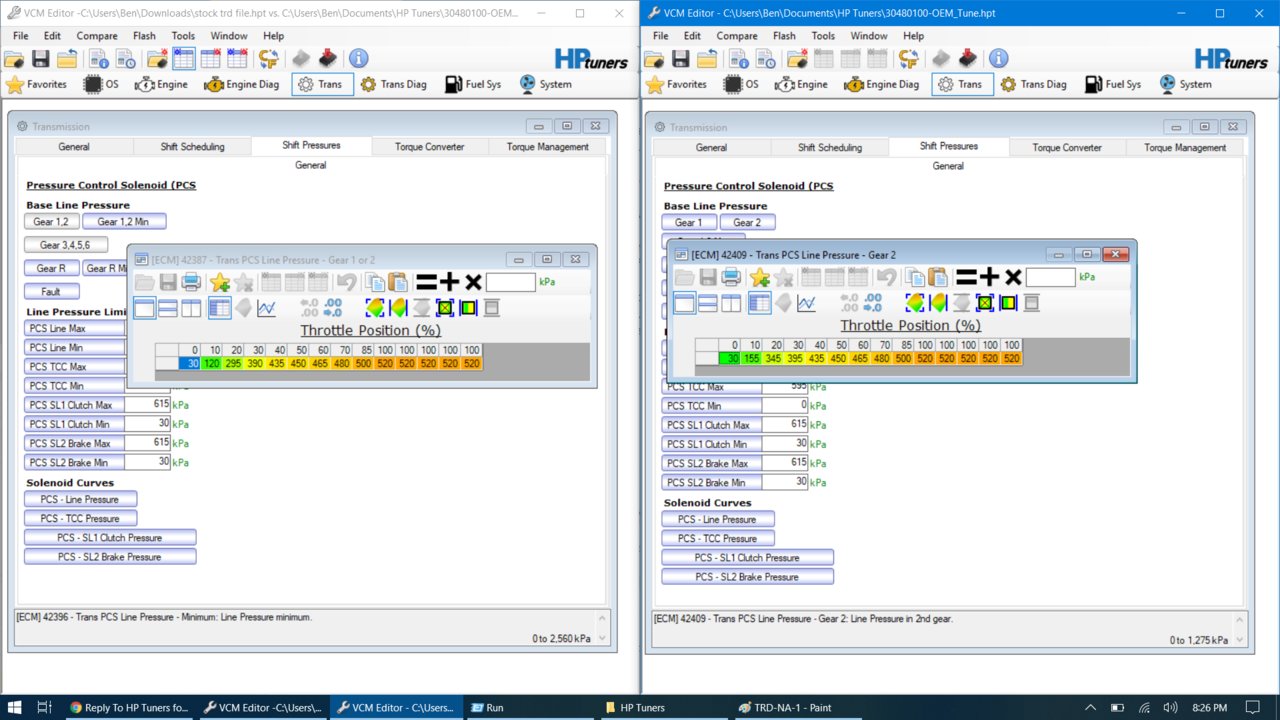
Task: Open Trans Diag section in right VCM Editor
Action: coord(1033,84)
